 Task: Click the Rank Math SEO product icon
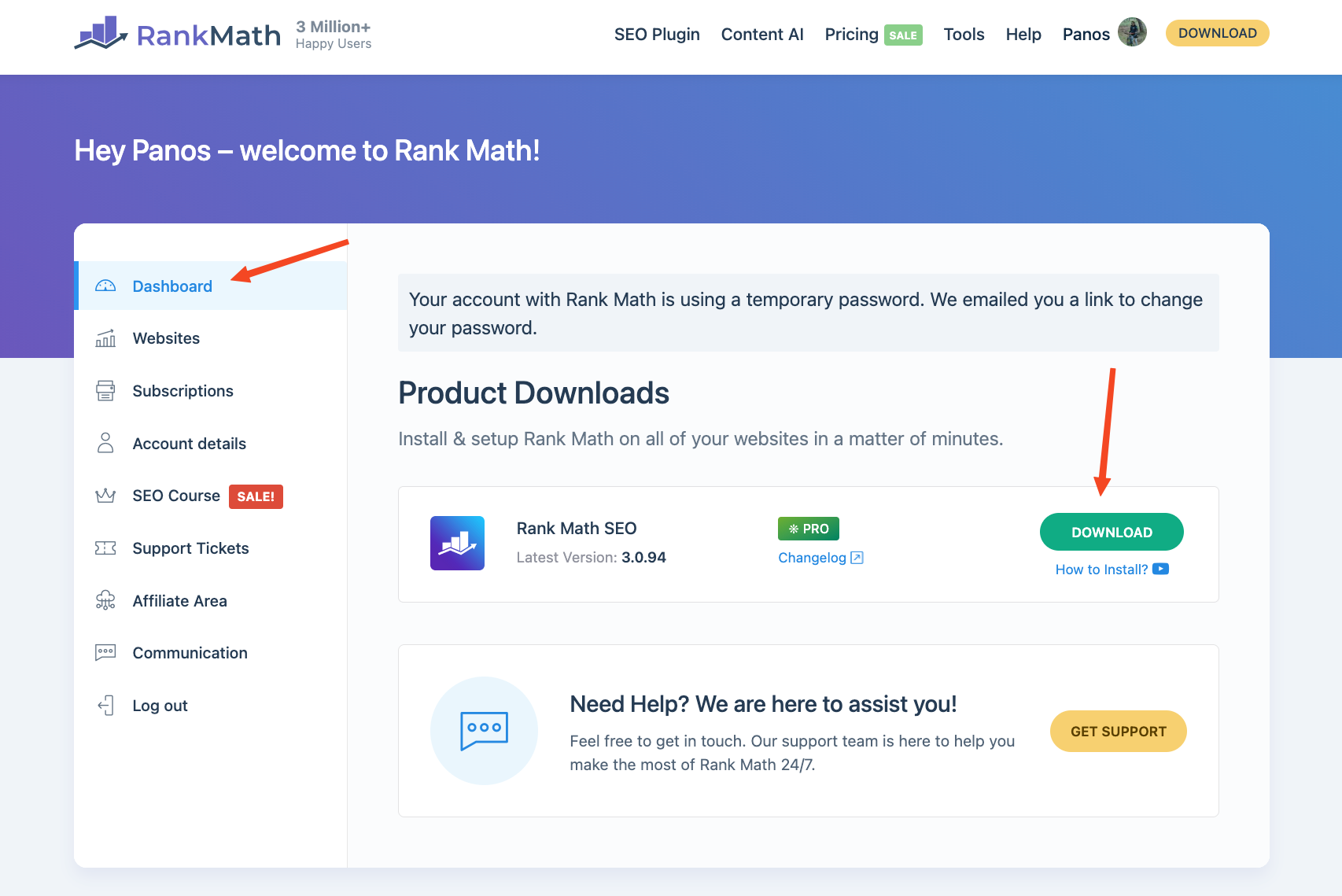point(457,543)
